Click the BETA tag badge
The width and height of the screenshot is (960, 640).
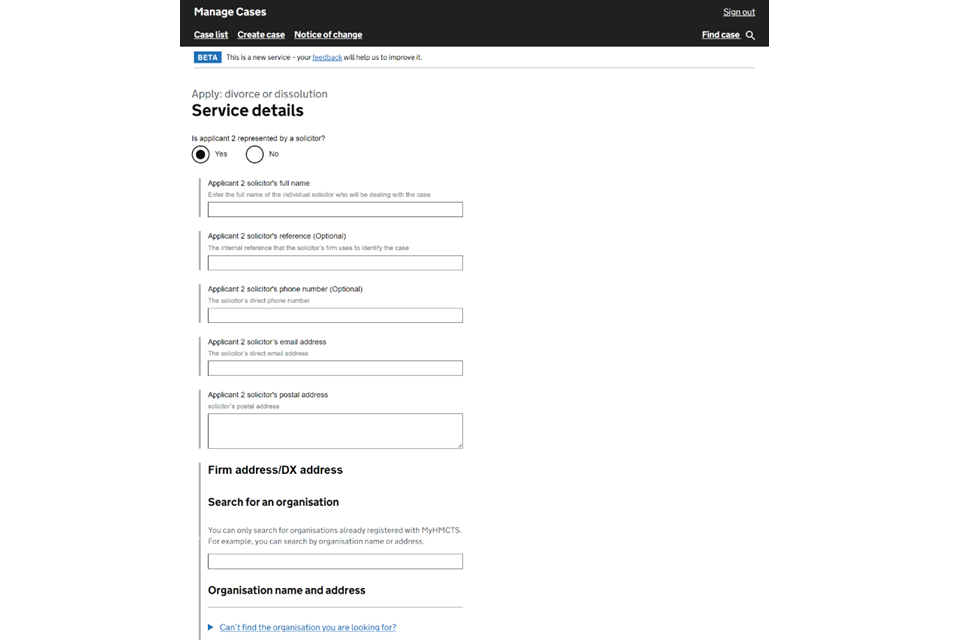207,58
